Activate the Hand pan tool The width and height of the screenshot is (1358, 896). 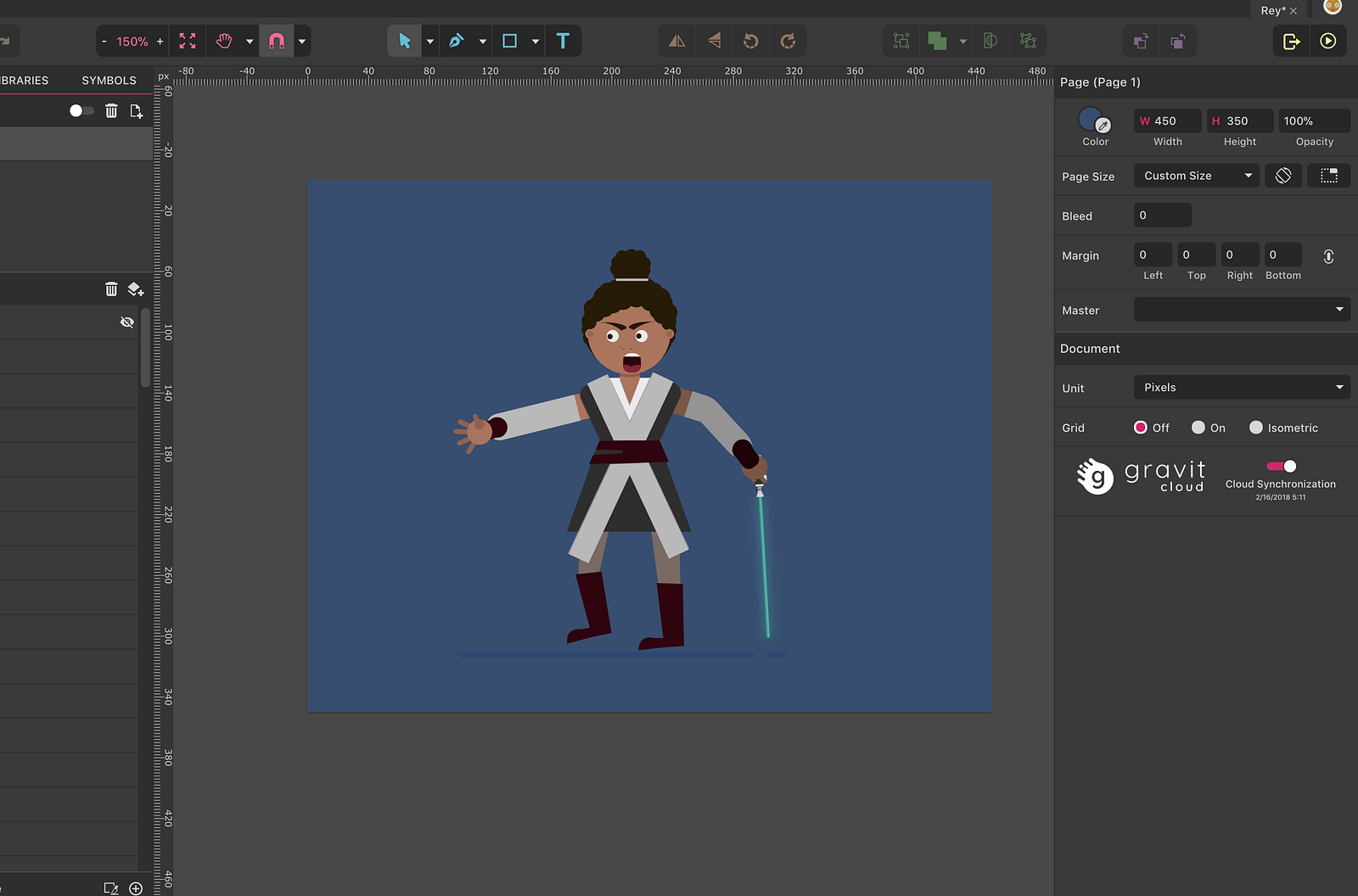[x=224, y=41]
